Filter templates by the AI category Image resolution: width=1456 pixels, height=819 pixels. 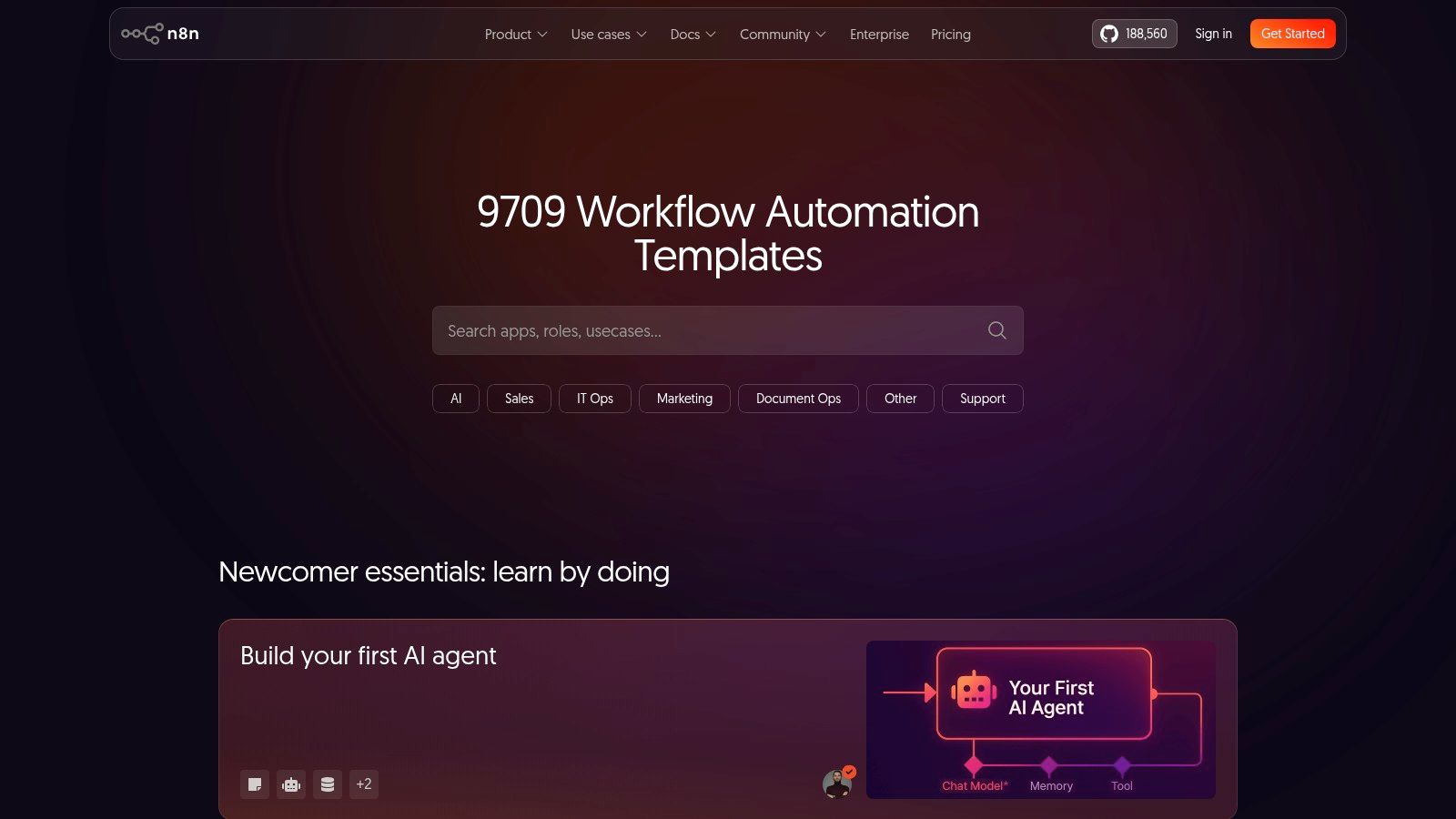456,399
